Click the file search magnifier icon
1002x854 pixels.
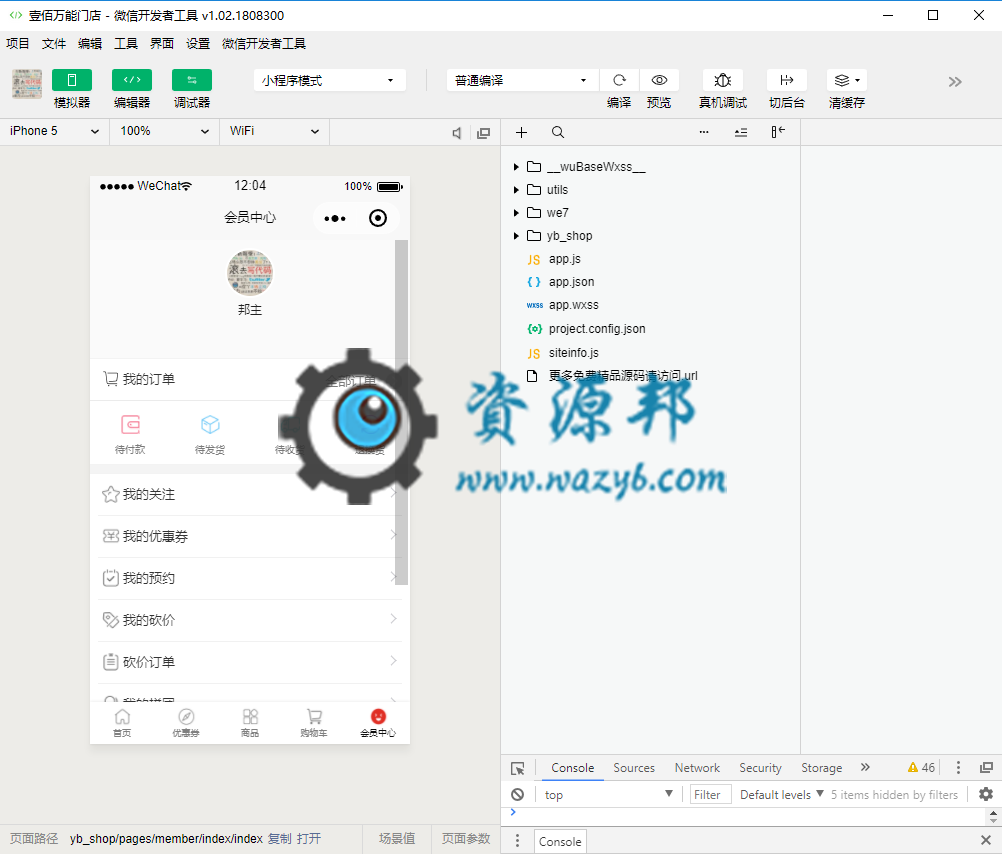pyautogui.click(x=558, y=132)
